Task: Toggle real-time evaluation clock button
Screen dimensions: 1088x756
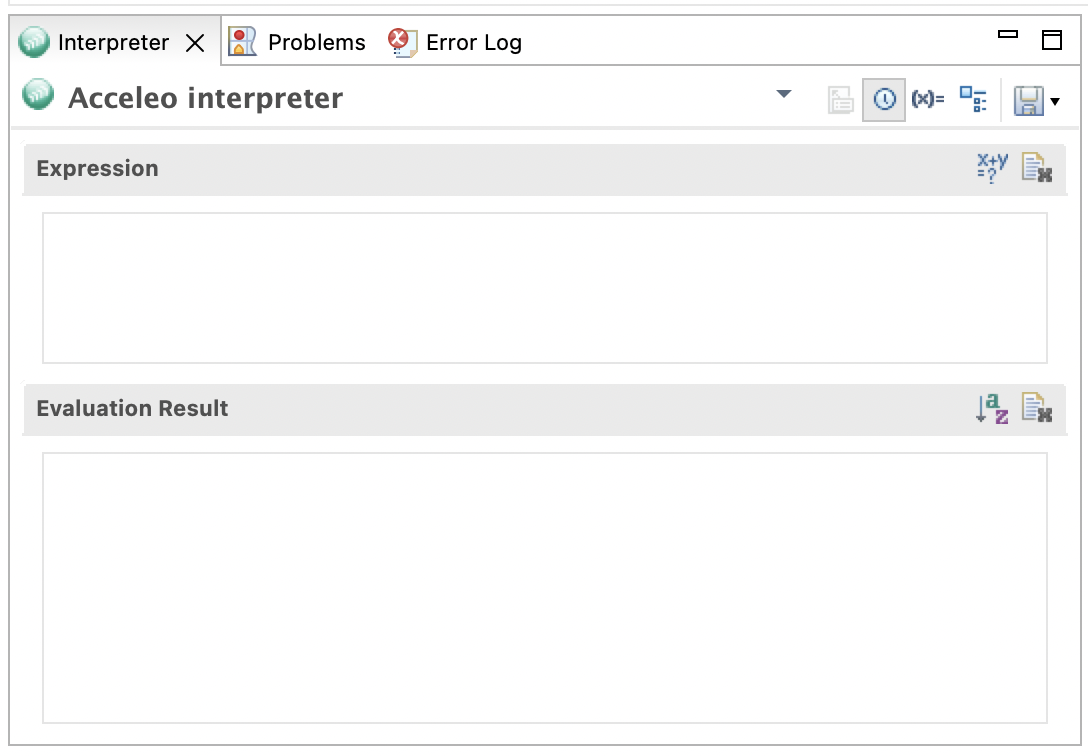Action: coord(884,100)
